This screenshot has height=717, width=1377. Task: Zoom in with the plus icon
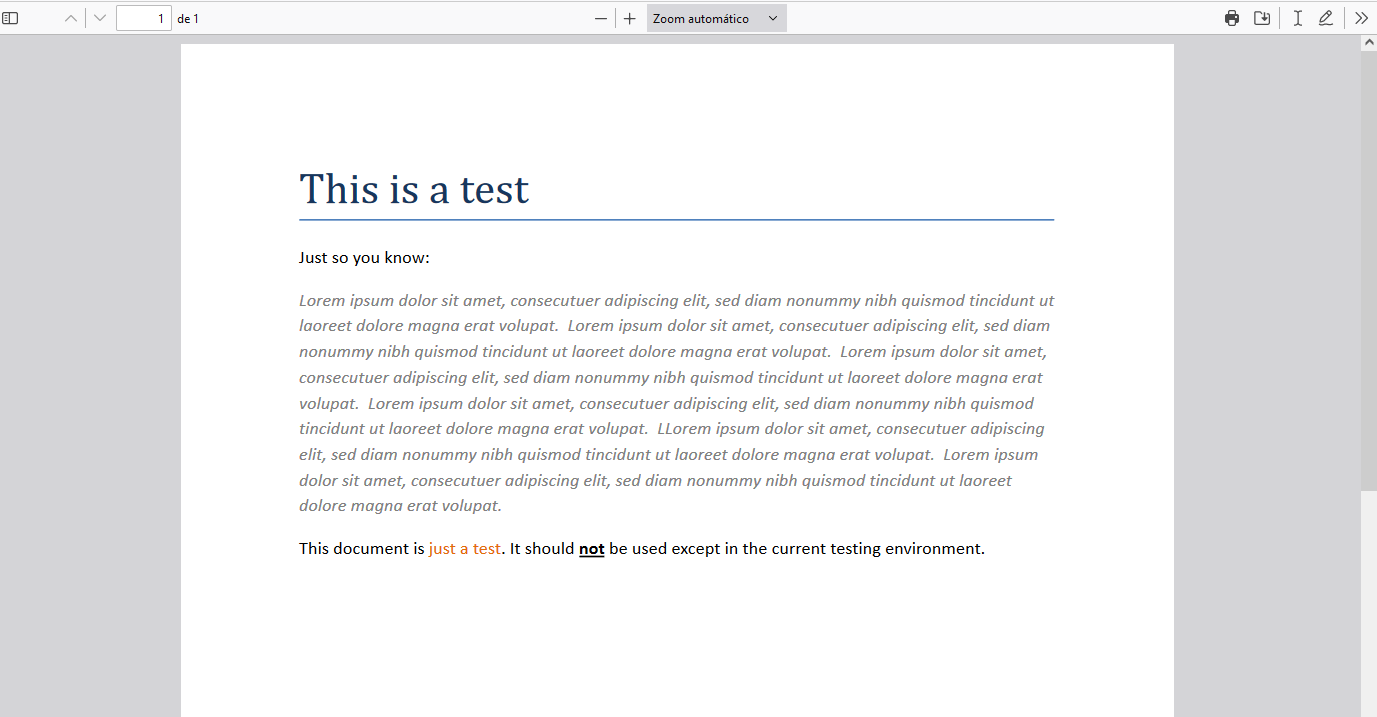click(x=629, y=18)
